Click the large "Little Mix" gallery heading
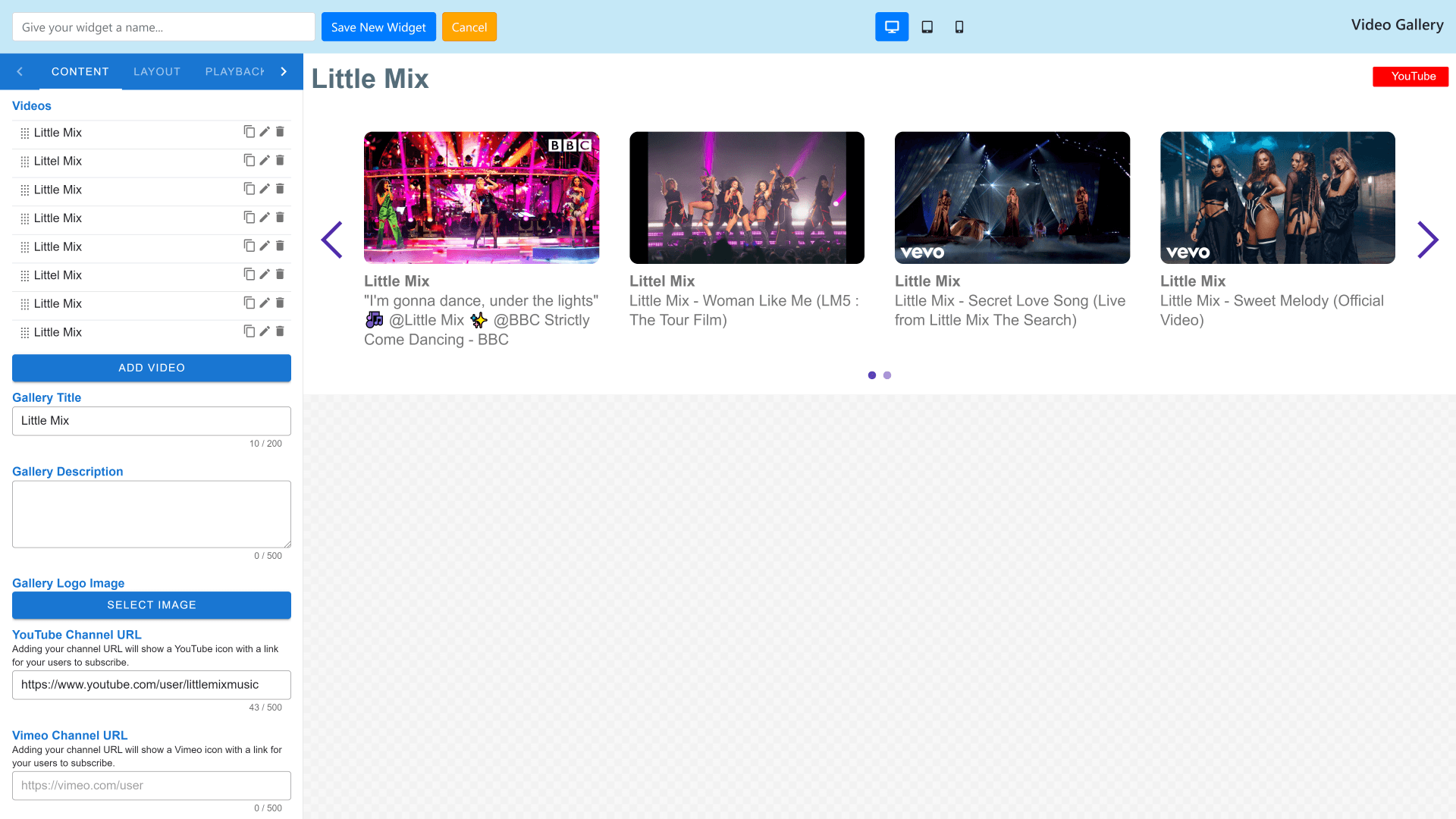Image resolution: width=1456 pixels, height=819 pixels. (370, 79)
